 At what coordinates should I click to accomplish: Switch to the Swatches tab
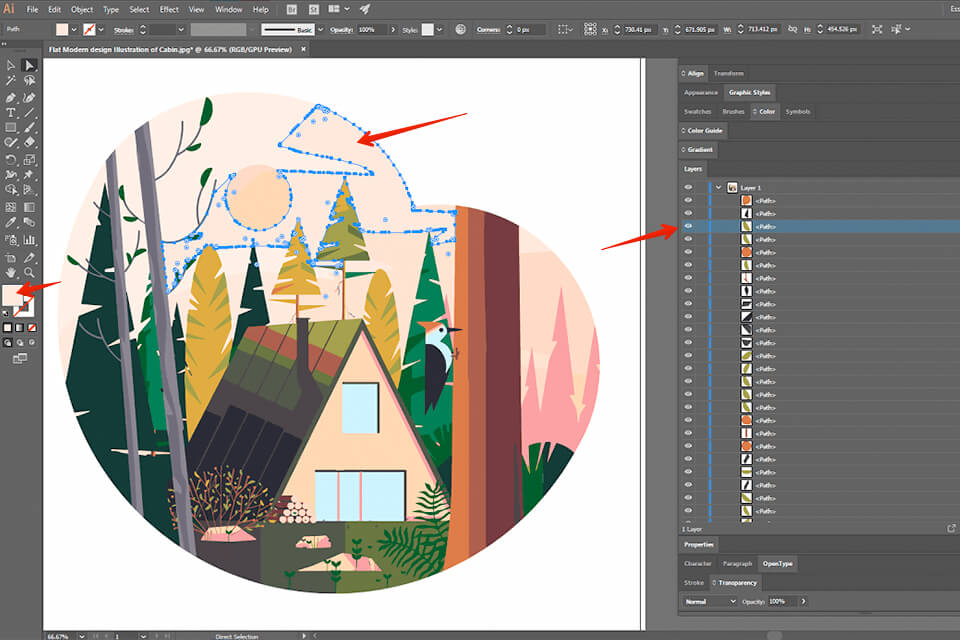697,111
